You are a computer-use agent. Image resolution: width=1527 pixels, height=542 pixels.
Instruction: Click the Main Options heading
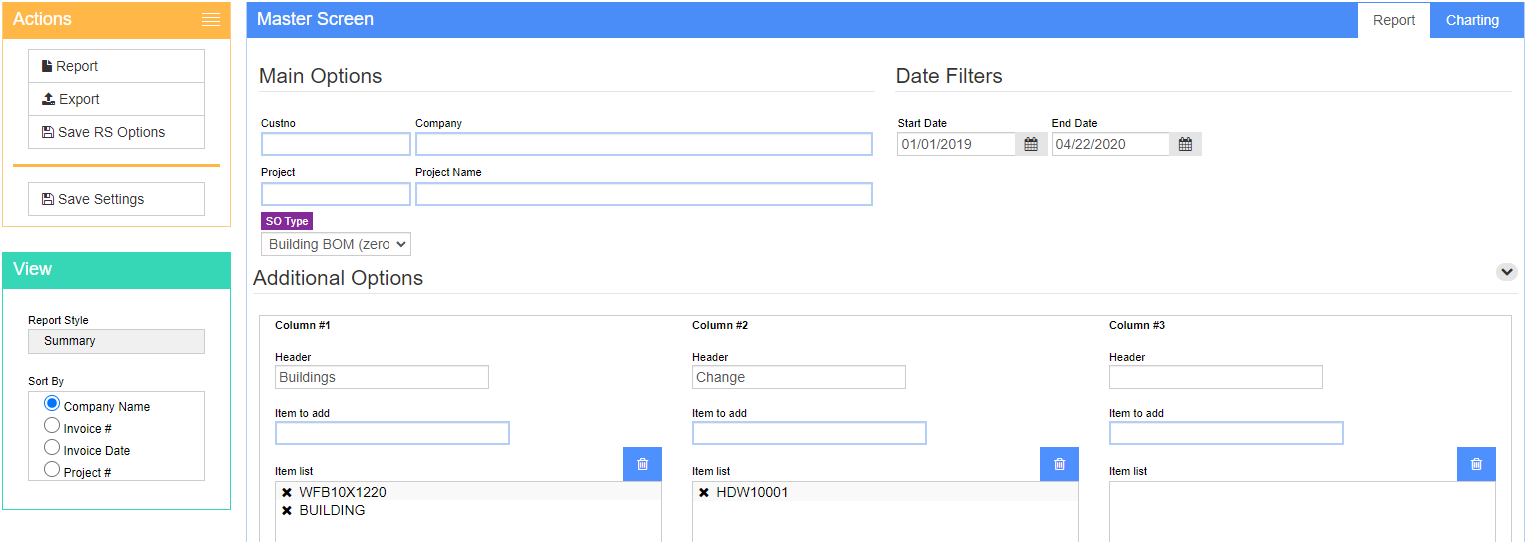click(320, 76)
